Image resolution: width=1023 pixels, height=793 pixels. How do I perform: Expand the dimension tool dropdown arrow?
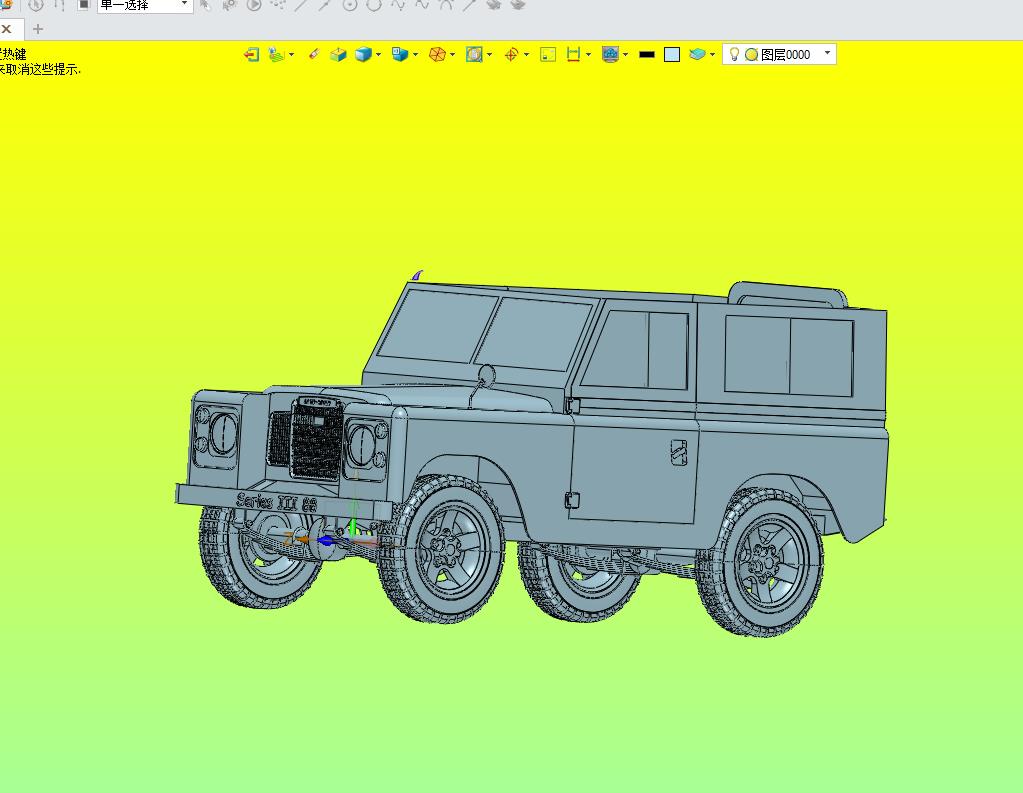click(588, 55)
